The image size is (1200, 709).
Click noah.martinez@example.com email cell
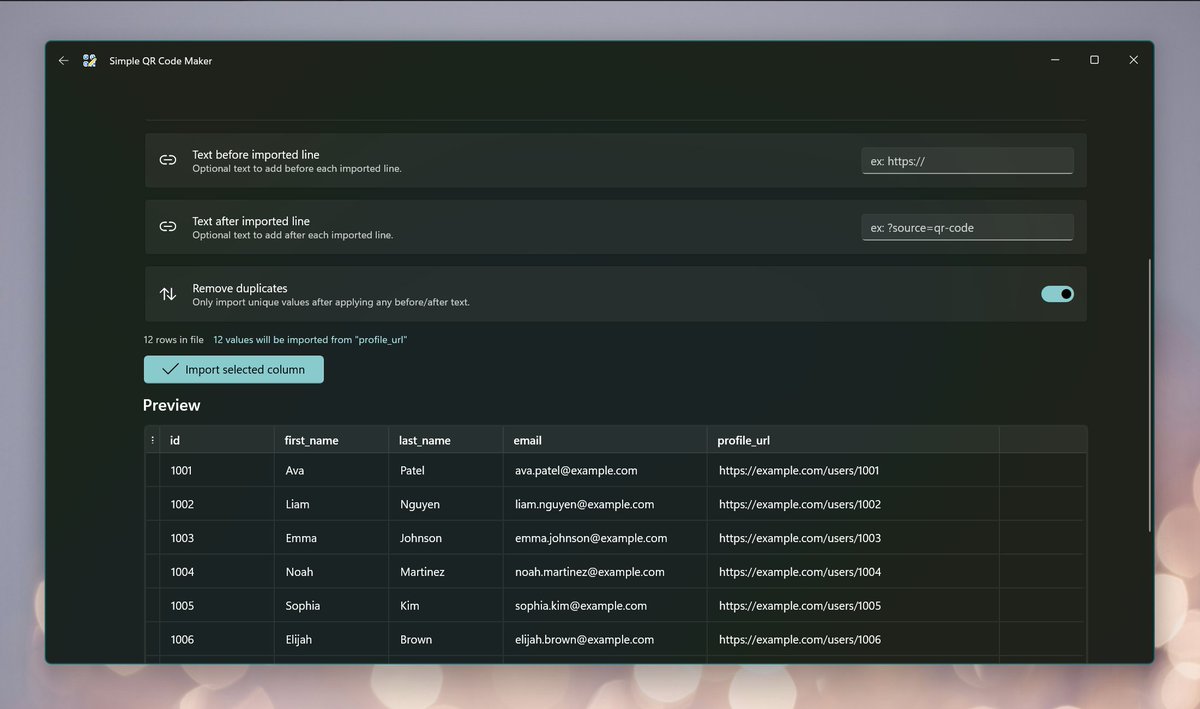tap(605, 572)
